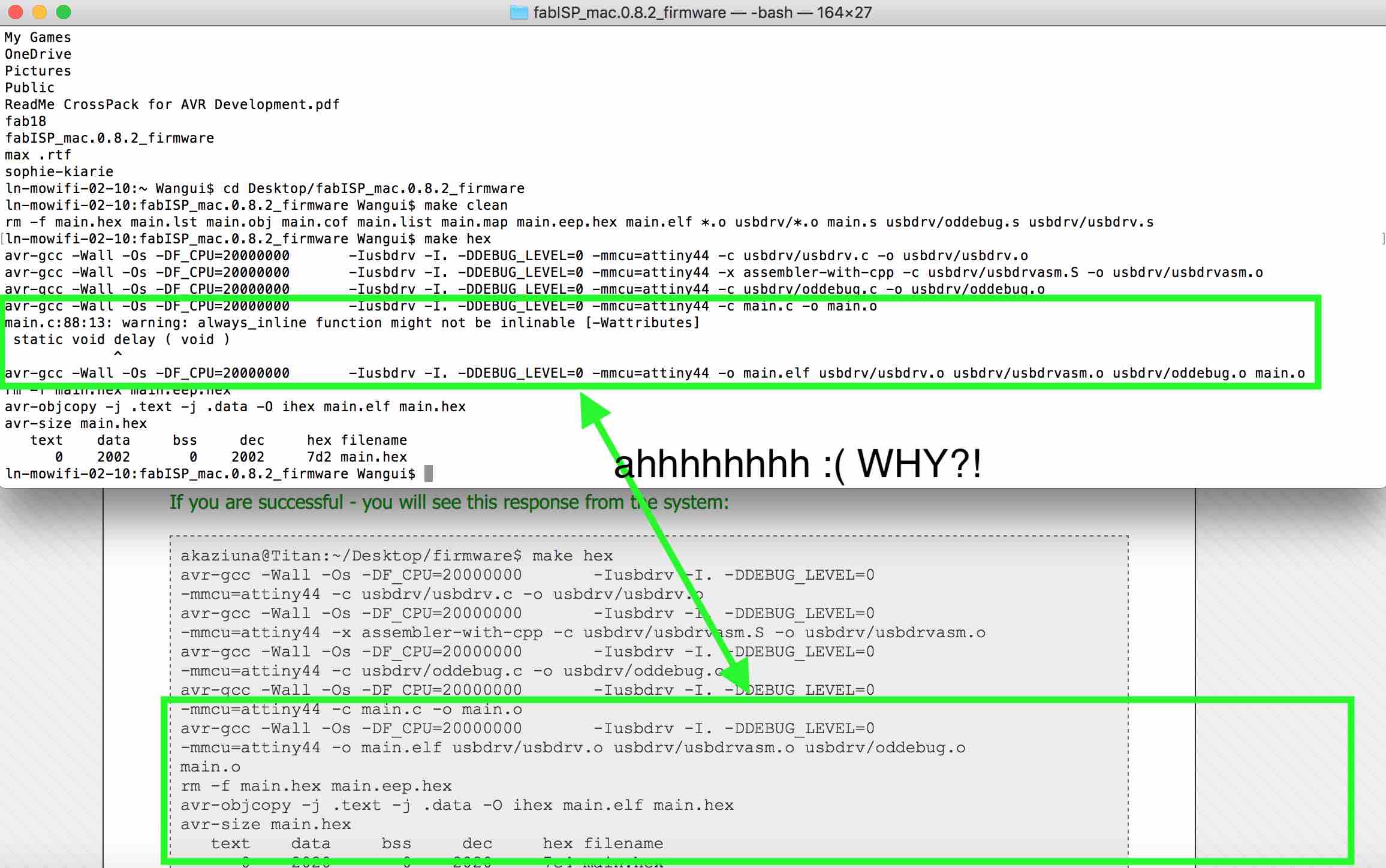Click the yellow minimize window button
The image size is (1386, 868).
[40, 12]
